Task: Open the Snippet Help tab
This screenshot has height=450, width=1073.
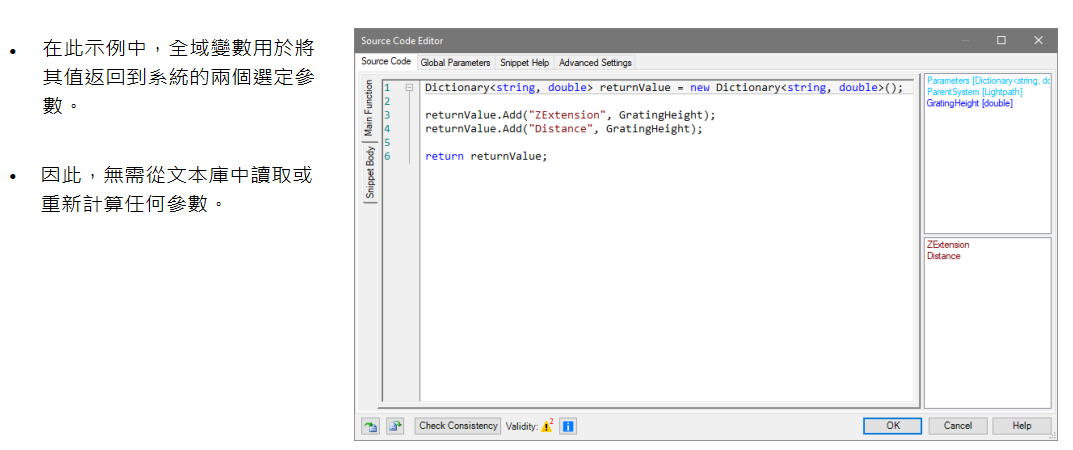Action: 524,62
